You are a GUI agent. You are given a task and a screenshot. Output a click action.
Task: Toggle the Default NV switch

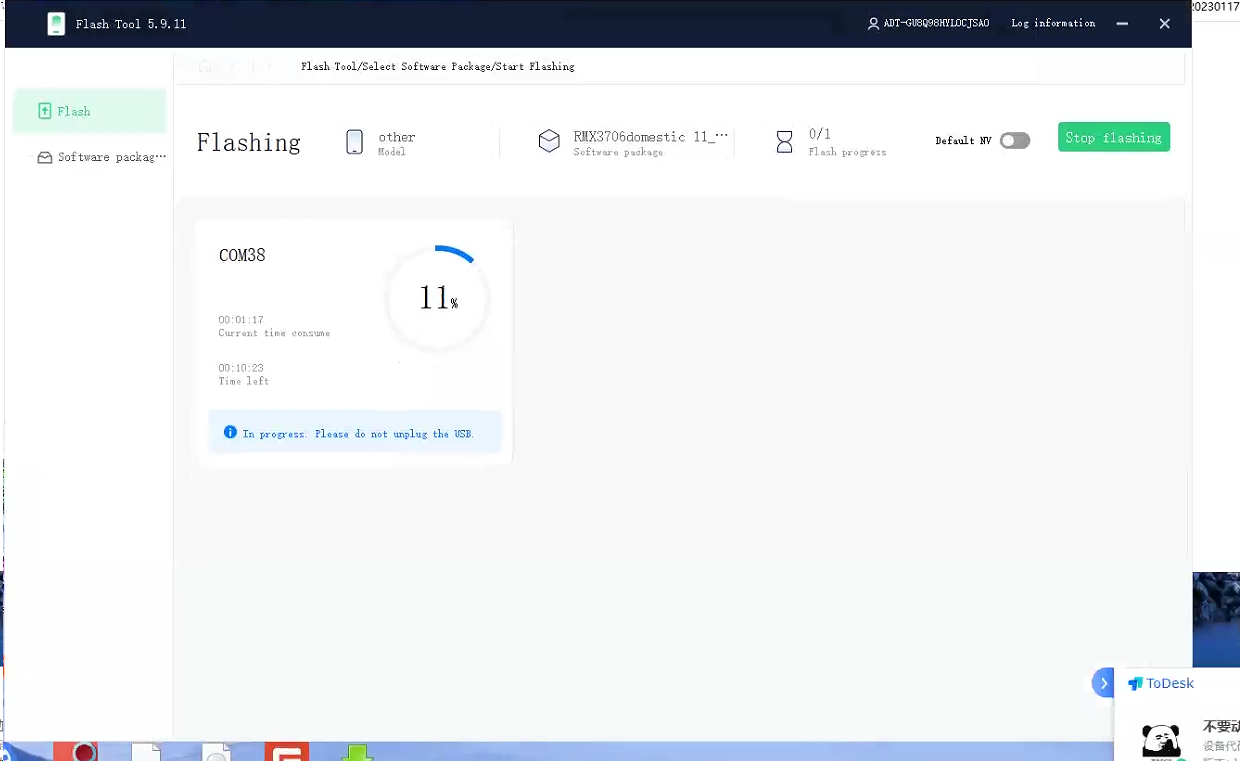coord(1015,141)
